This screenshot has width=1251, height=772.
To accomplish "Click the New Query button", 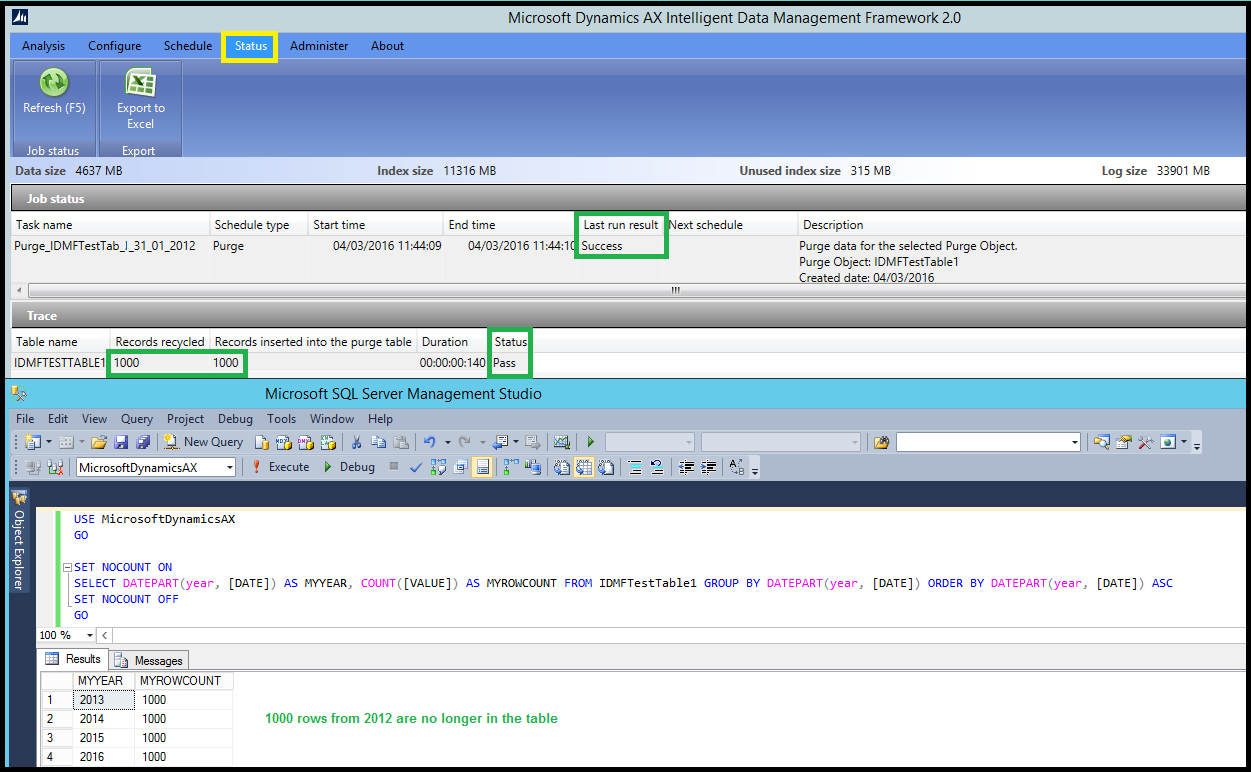I will (203, 442).
